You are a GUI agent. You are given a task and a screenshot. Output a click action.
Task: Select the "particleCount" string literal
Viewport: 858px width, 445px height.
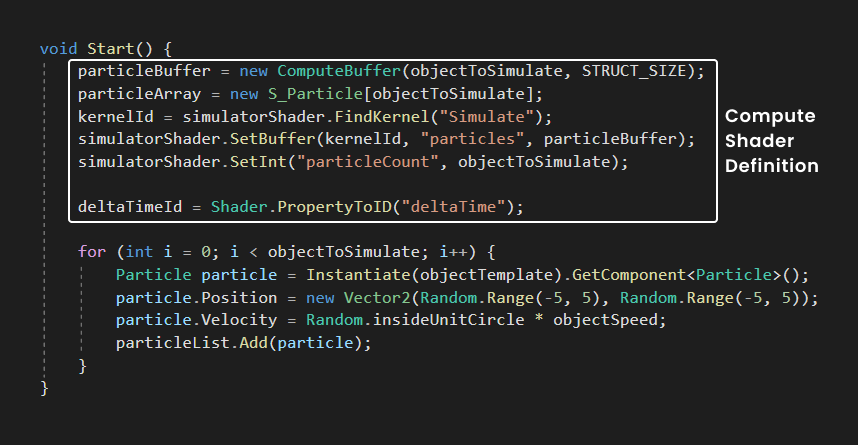(x=366, y=162)
